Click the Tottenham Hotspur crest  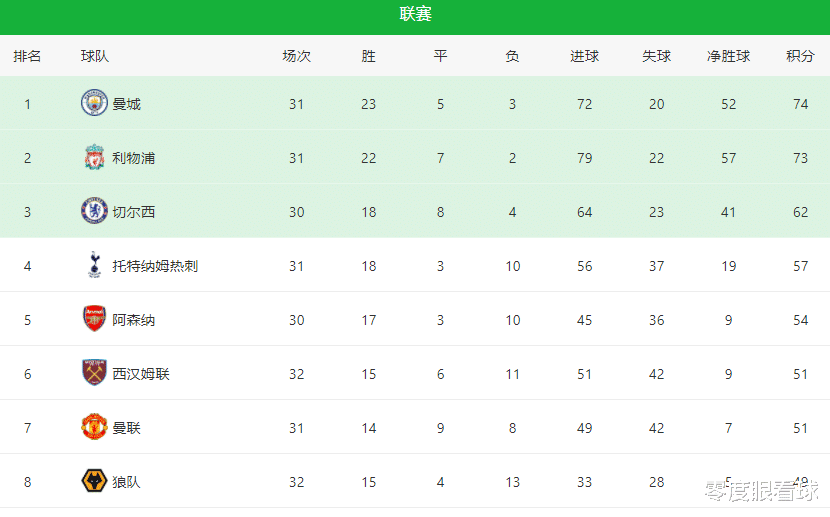pos(94,265)
